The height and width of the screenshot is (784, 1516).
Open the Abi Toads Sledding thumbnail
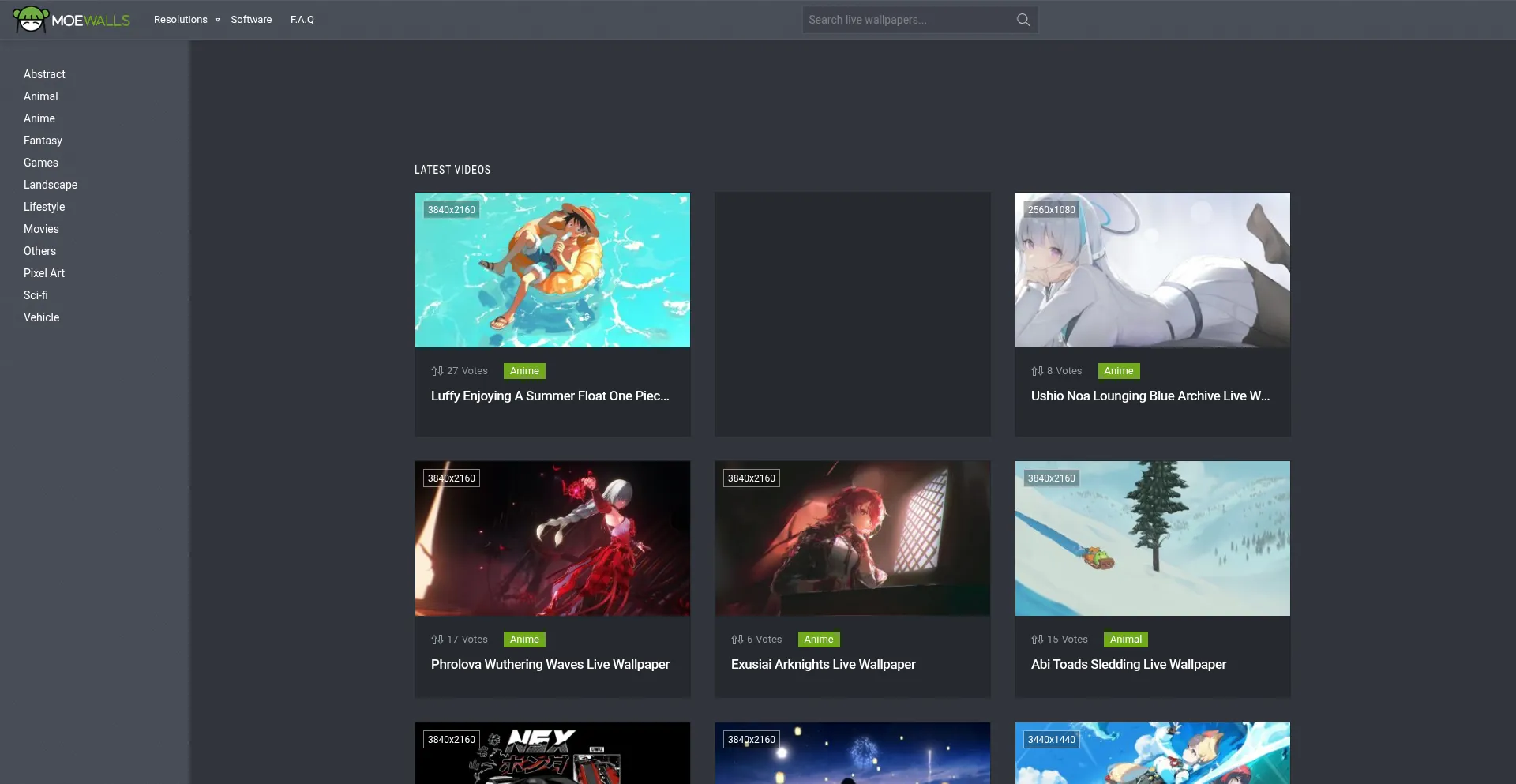tap(1153, 538)
